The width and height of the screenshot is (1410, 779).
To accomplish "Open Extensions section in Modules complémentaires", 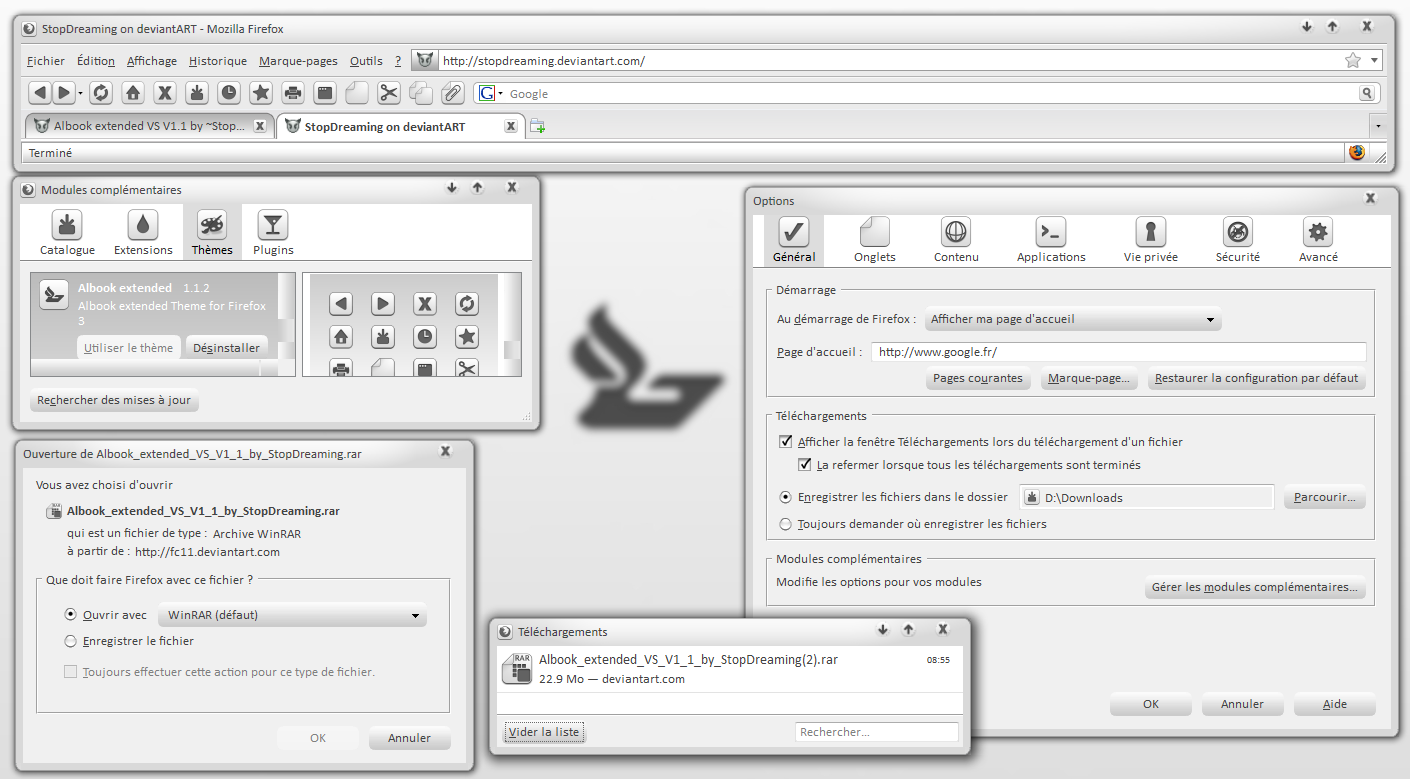I will point(143,233).
